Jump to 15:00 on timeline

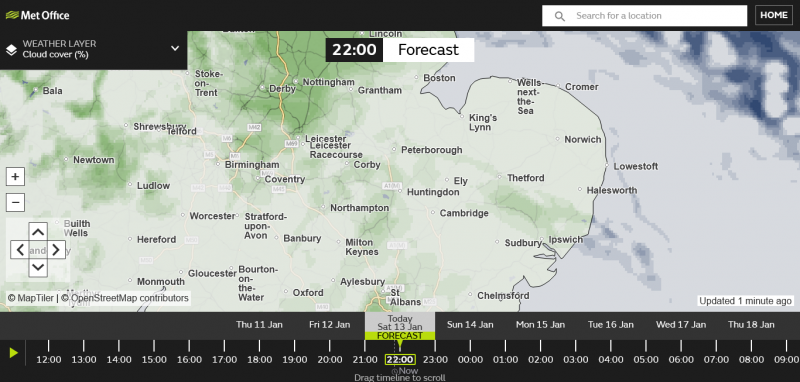click(154, 360)
